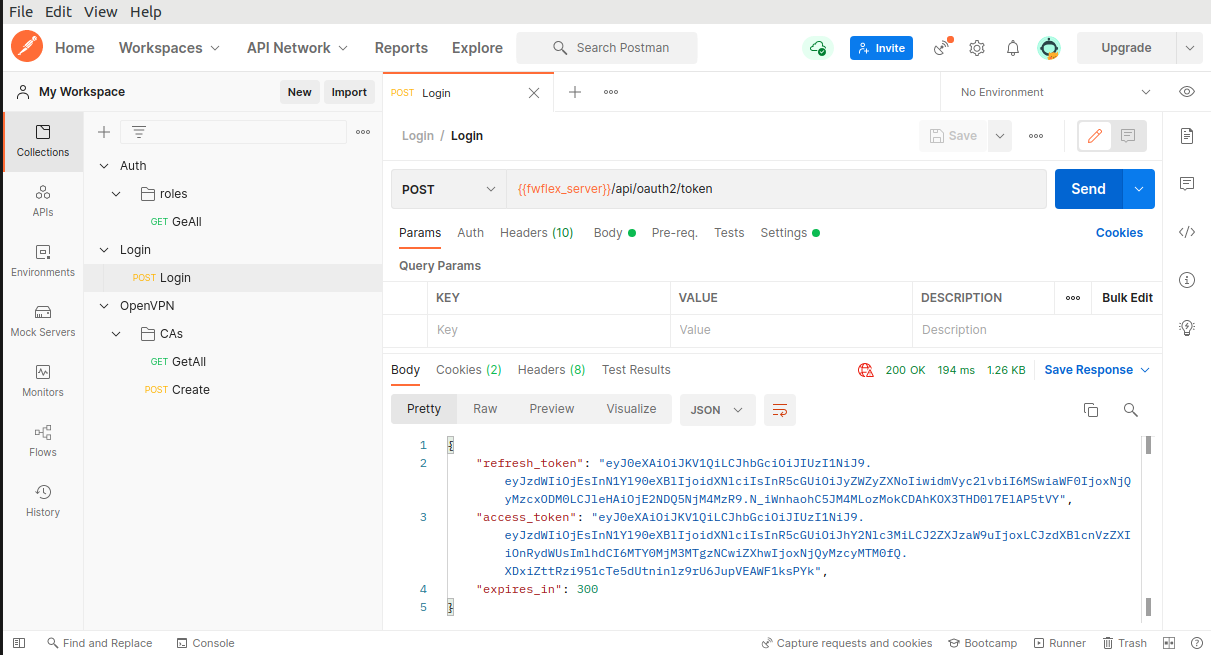Open the Monitors sidebar panel

coord(43,381)
